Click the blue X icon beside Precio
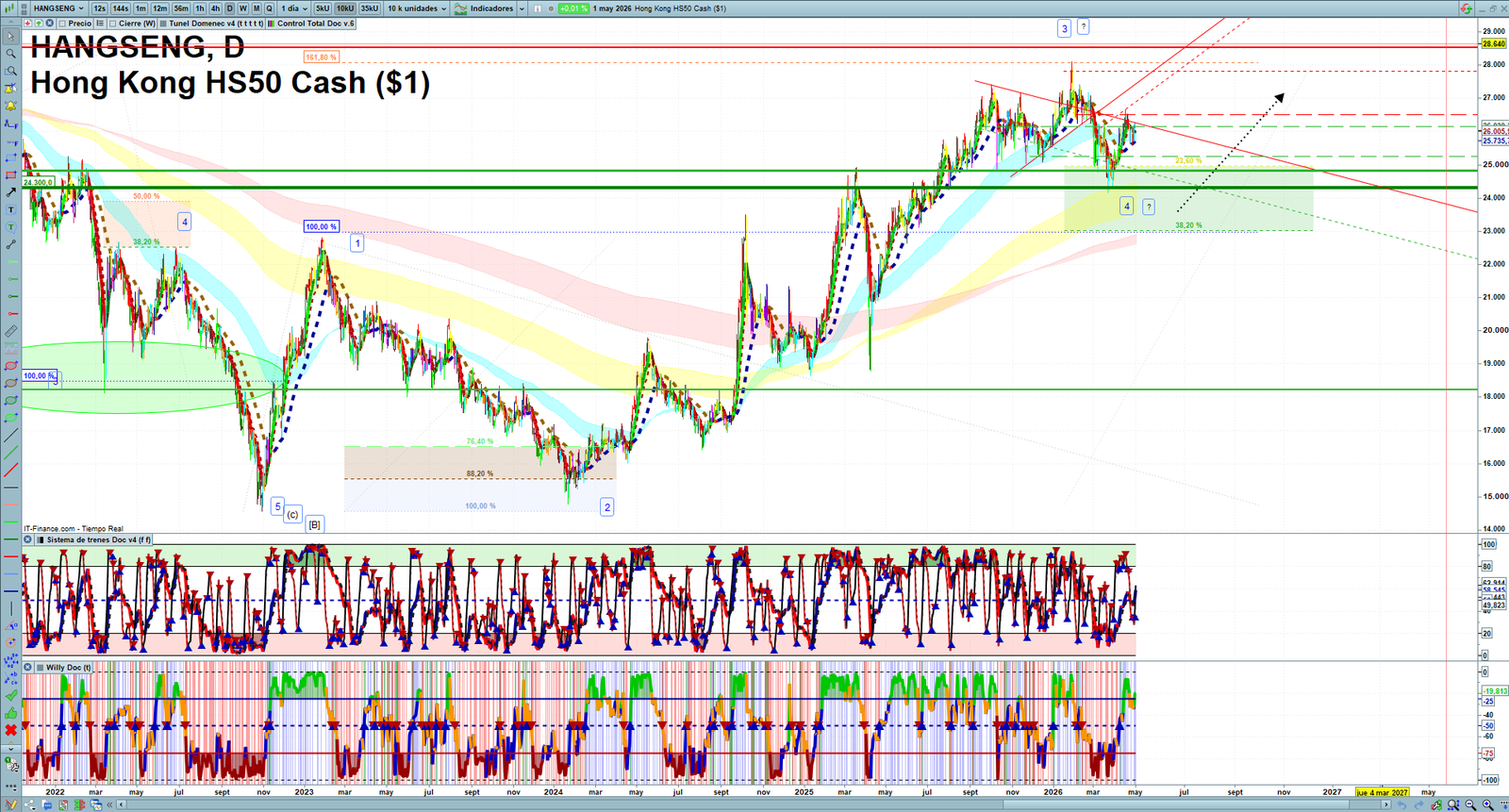The width and height of the screenshot is (1509, 812). tap(49, 24)
